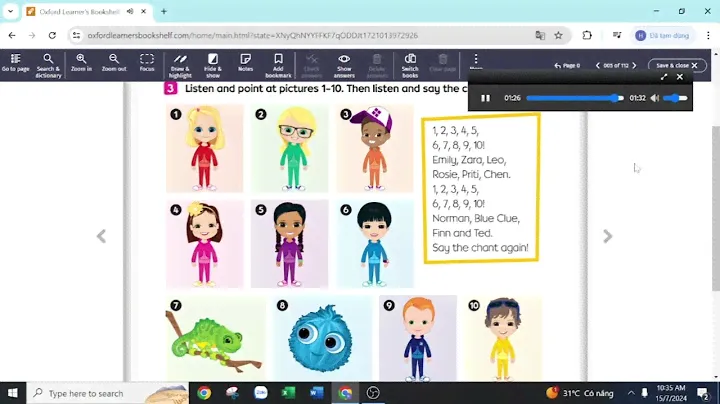Click the audio progress seek bar
Image resolution: width=720 pixels, height=404 pixels.
[574, 98]
